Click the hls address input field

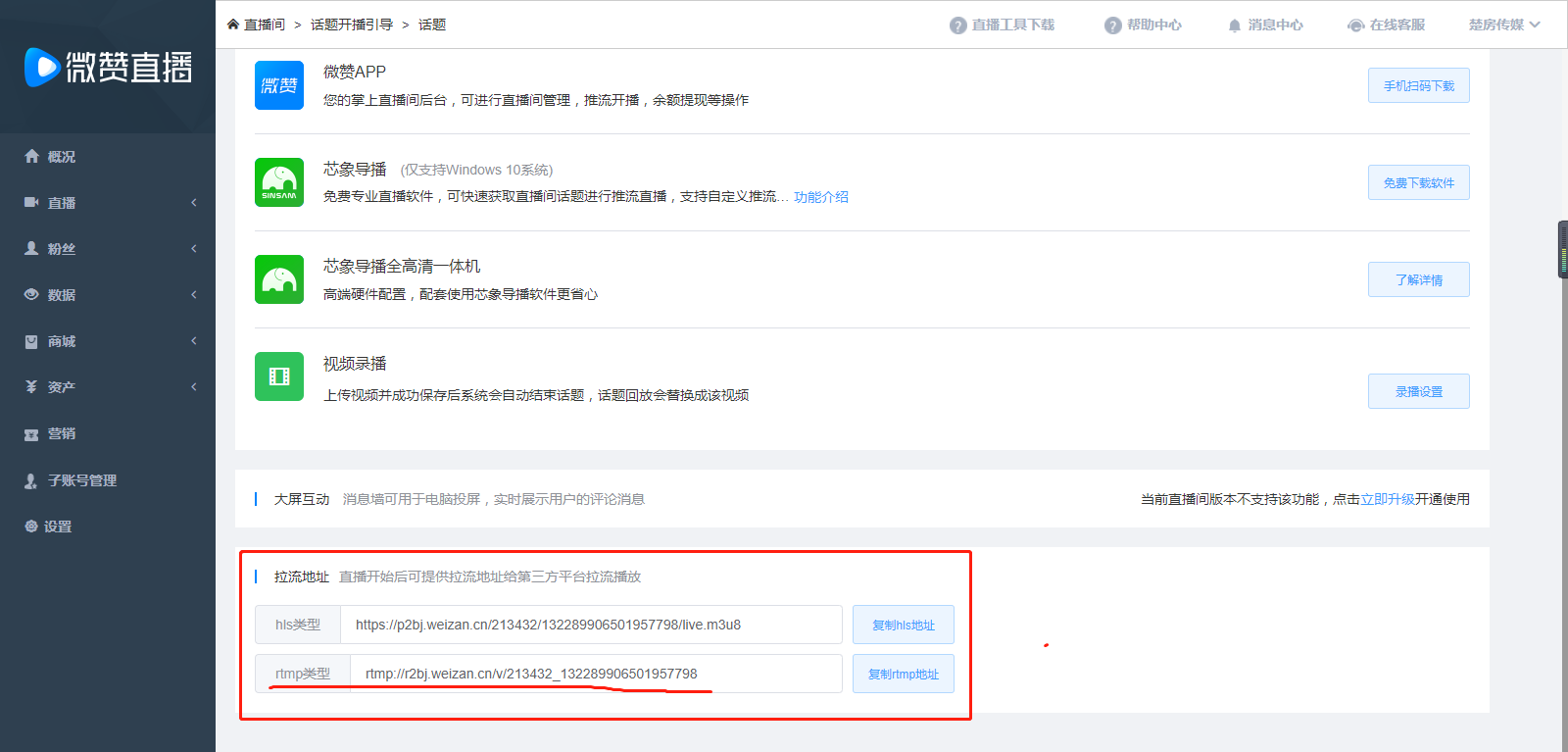click(x=592, y=625)
